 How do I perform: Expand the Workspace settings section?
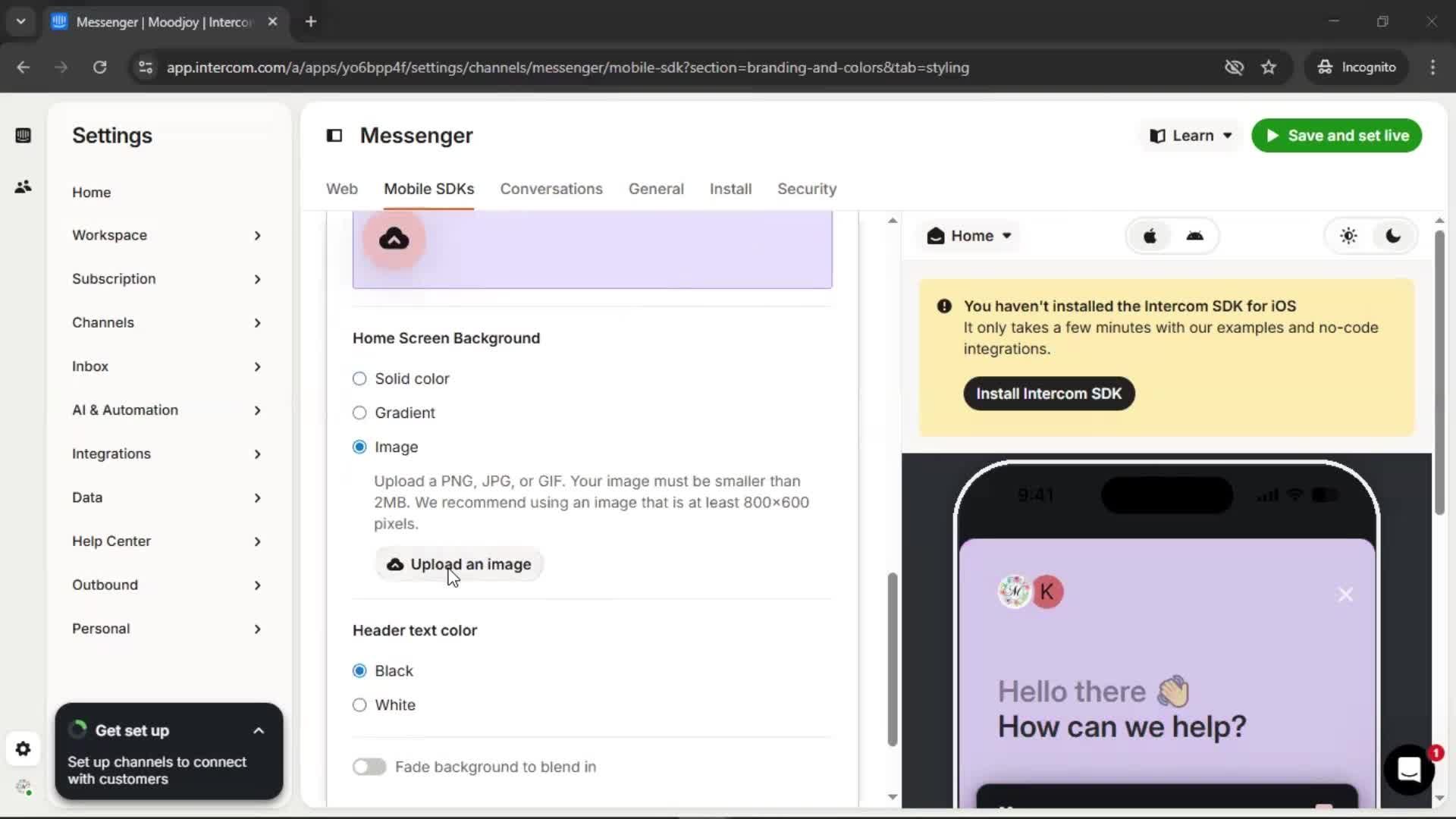click(167, 235)
